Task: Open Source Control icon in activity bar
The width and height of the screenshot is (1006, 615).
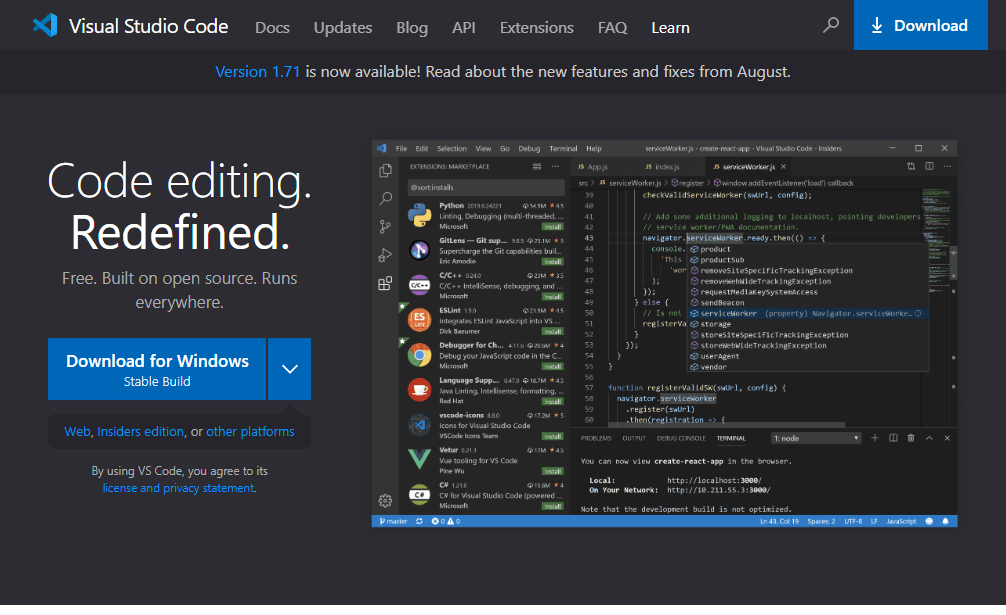Action: (x=385, y=226)
